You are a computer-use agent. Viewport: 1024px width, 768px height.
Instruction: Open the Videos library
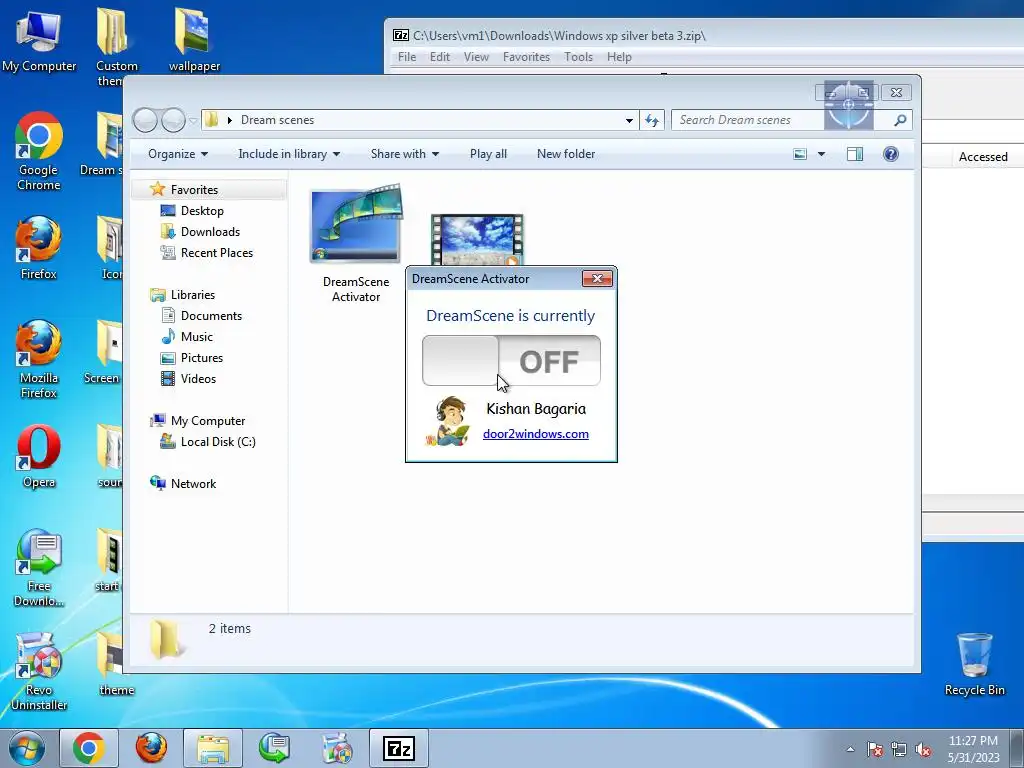[x=198, y=379]
